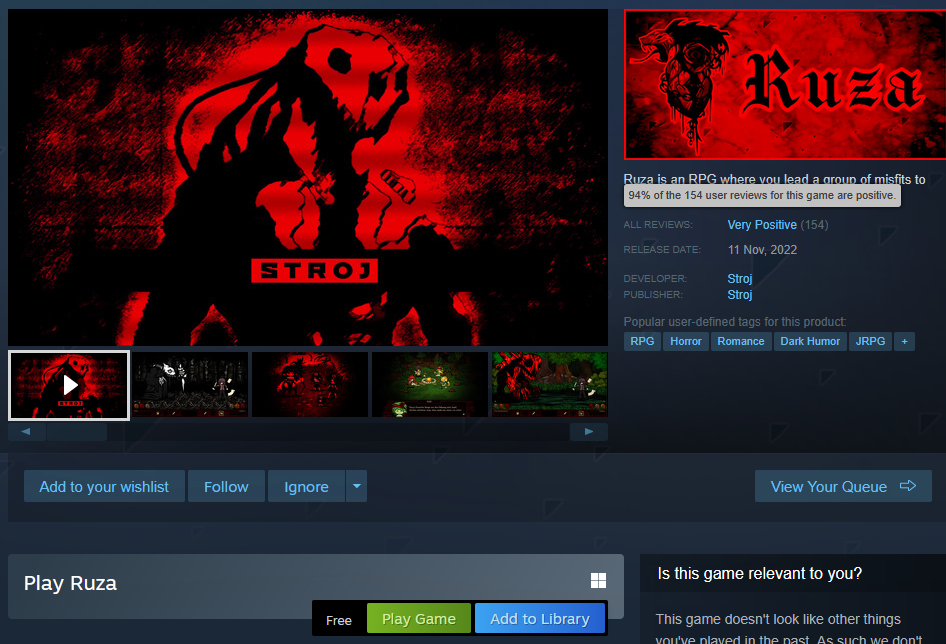Select the red monster forest screenshot thumbnail
946x644 pixels.
tap(550, 384)
